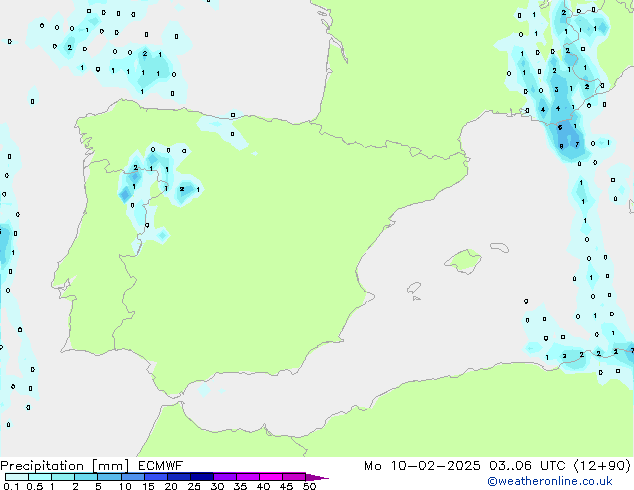This screenshot has height=490, width=634.
Task: Click the magenta arrow tip past 50 on legend
Action: (x=322, y=477)
